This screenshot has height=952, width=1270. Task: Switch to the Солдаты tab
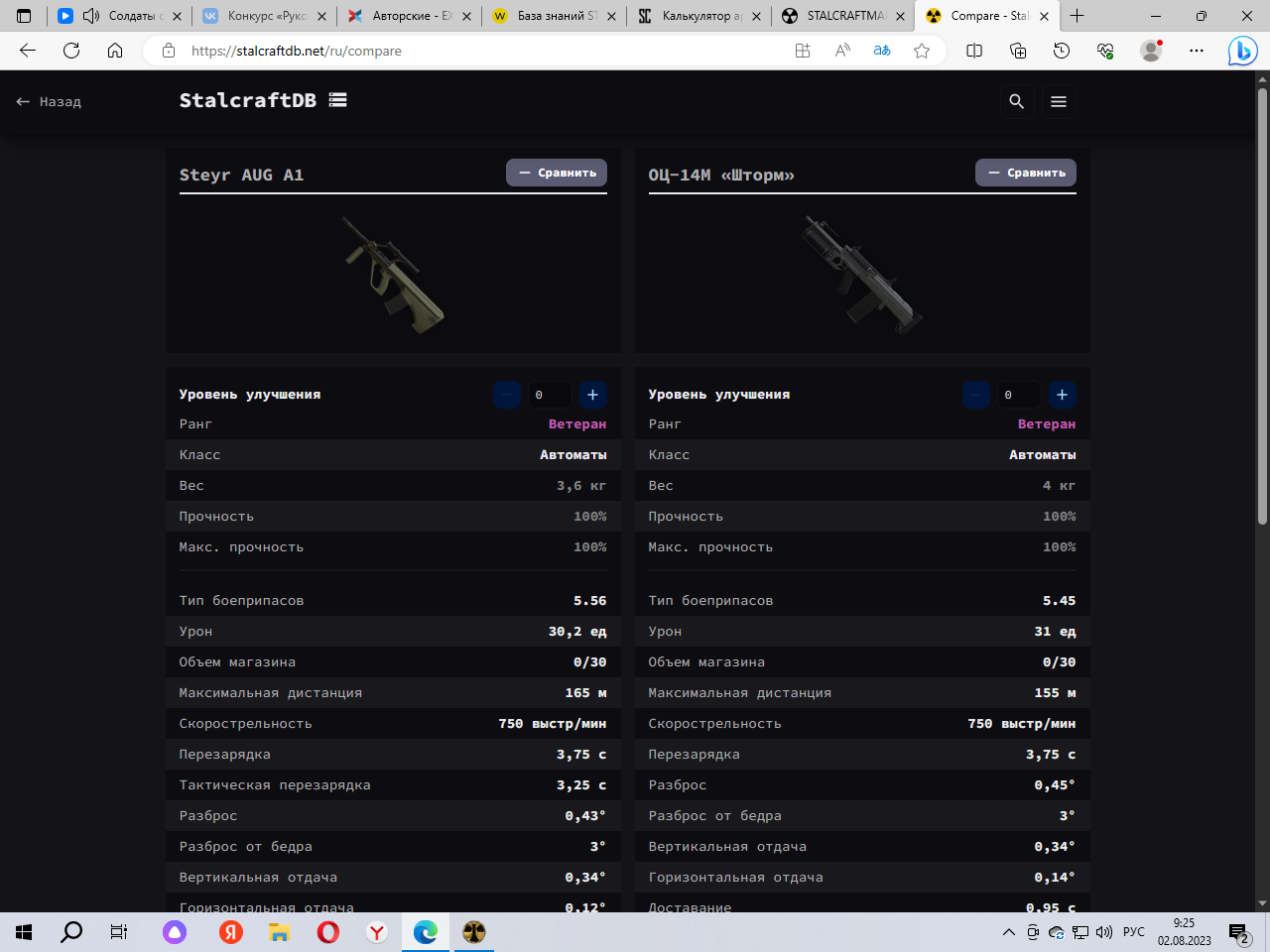pos(121,16)
